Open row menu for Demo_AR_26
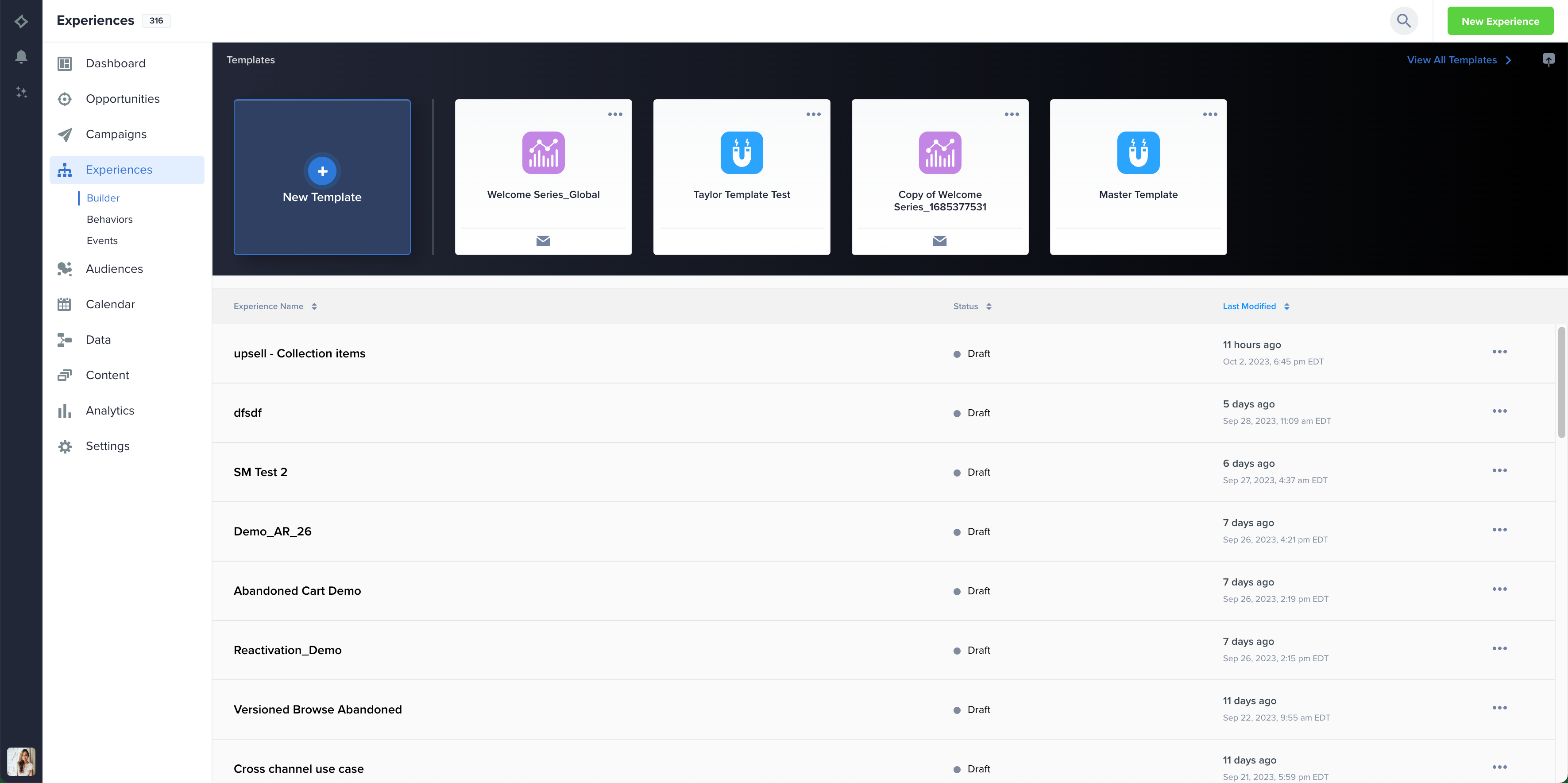Image resolution: width=1568 pixels, height=783 pixels. (1499, 530)
